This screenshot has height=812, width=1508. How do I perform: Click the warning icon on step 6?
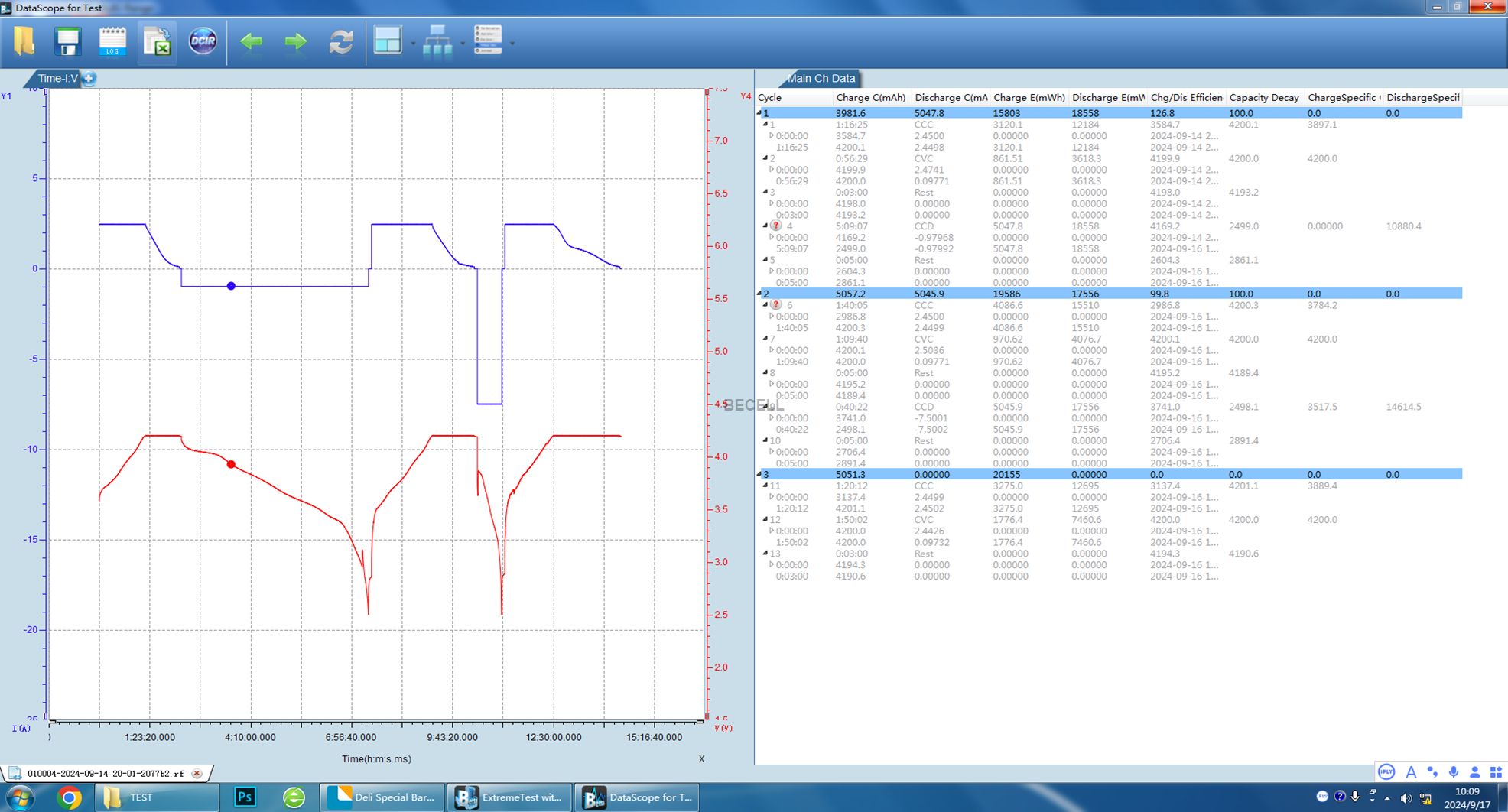coord(776,305)
